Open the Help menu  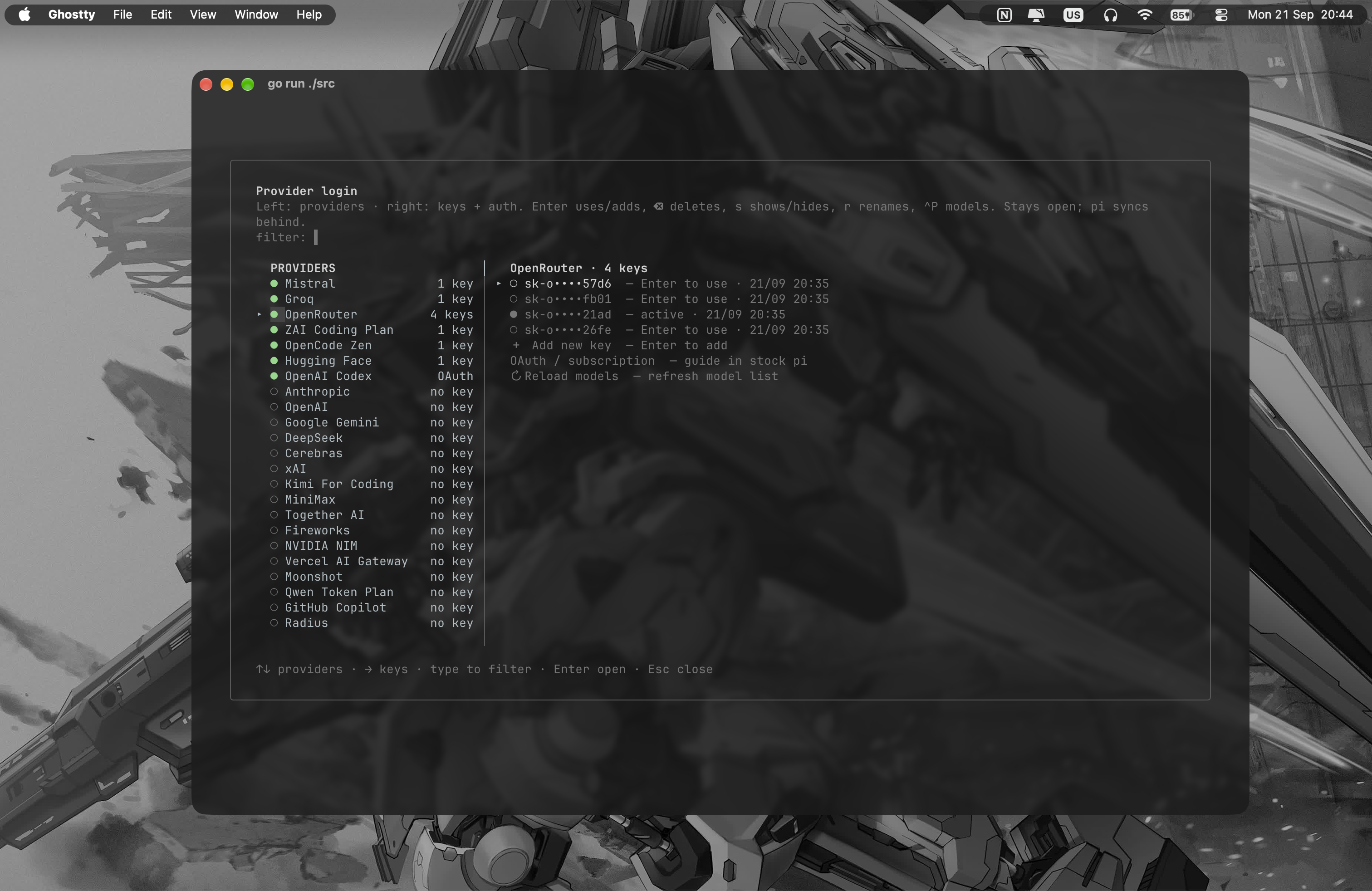coord(309,15)
